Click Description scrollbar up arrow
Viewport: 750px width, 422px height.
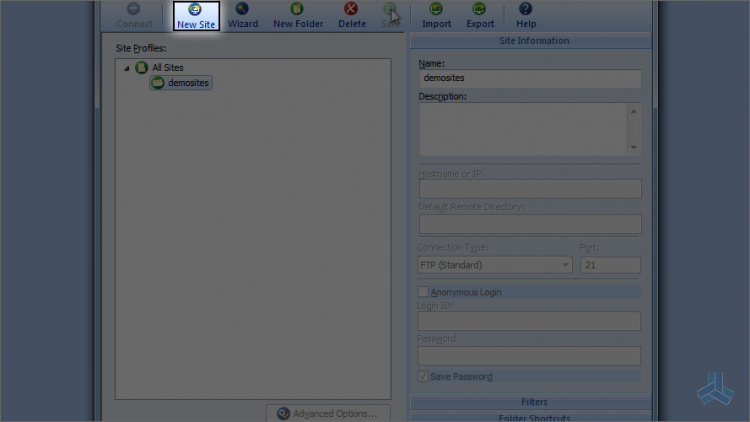pyautogui.click(x=634, y=111)
